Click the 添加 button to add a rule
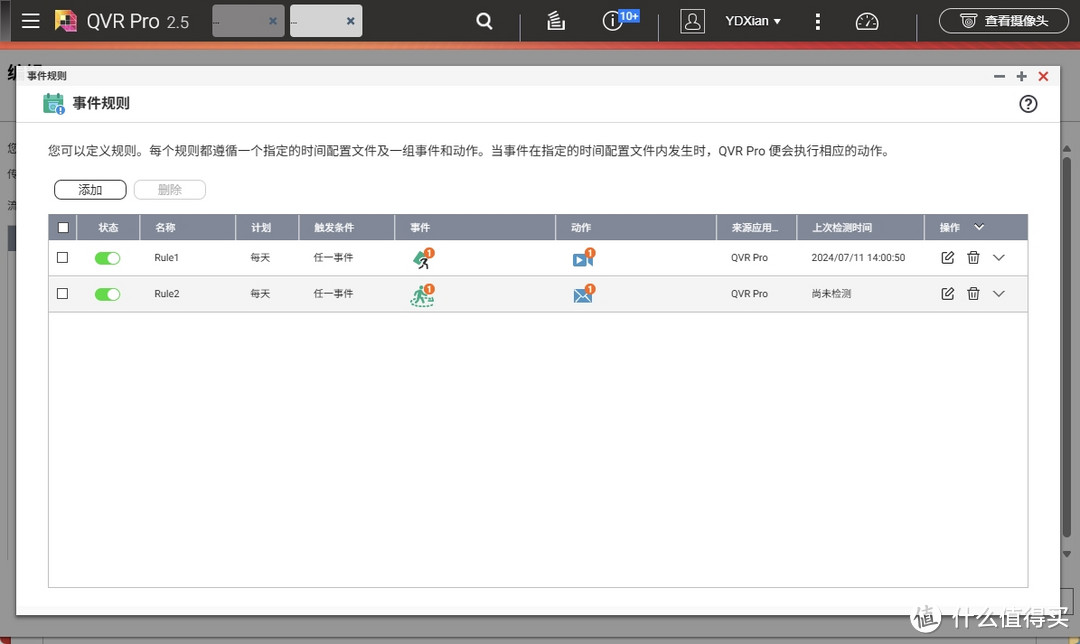The image size is (1080, 644). tap(89, 189)
